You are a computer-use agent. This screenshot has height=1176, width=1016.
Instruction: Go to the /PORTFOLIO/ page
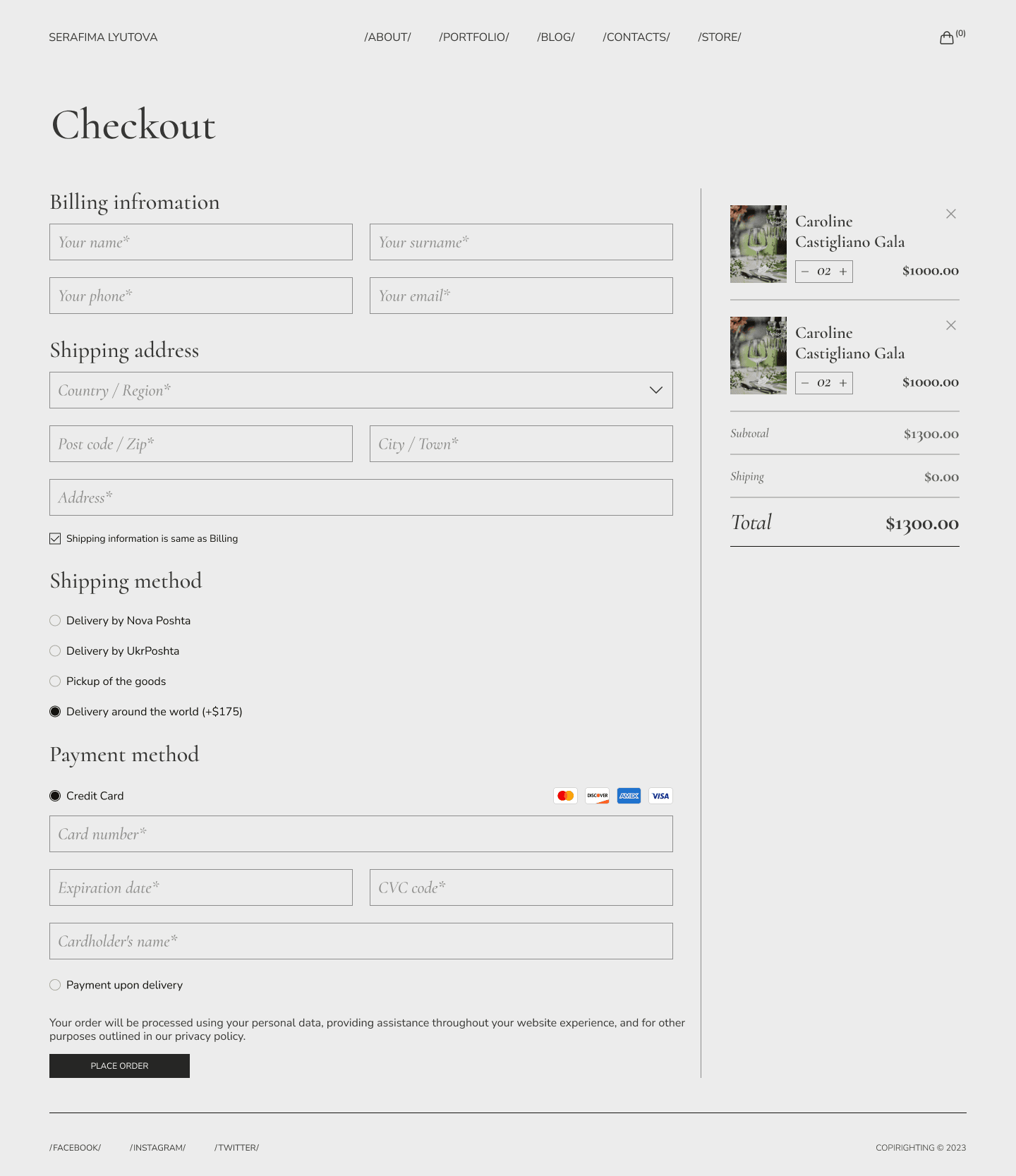pyautogui.click(x=473, y=37)
